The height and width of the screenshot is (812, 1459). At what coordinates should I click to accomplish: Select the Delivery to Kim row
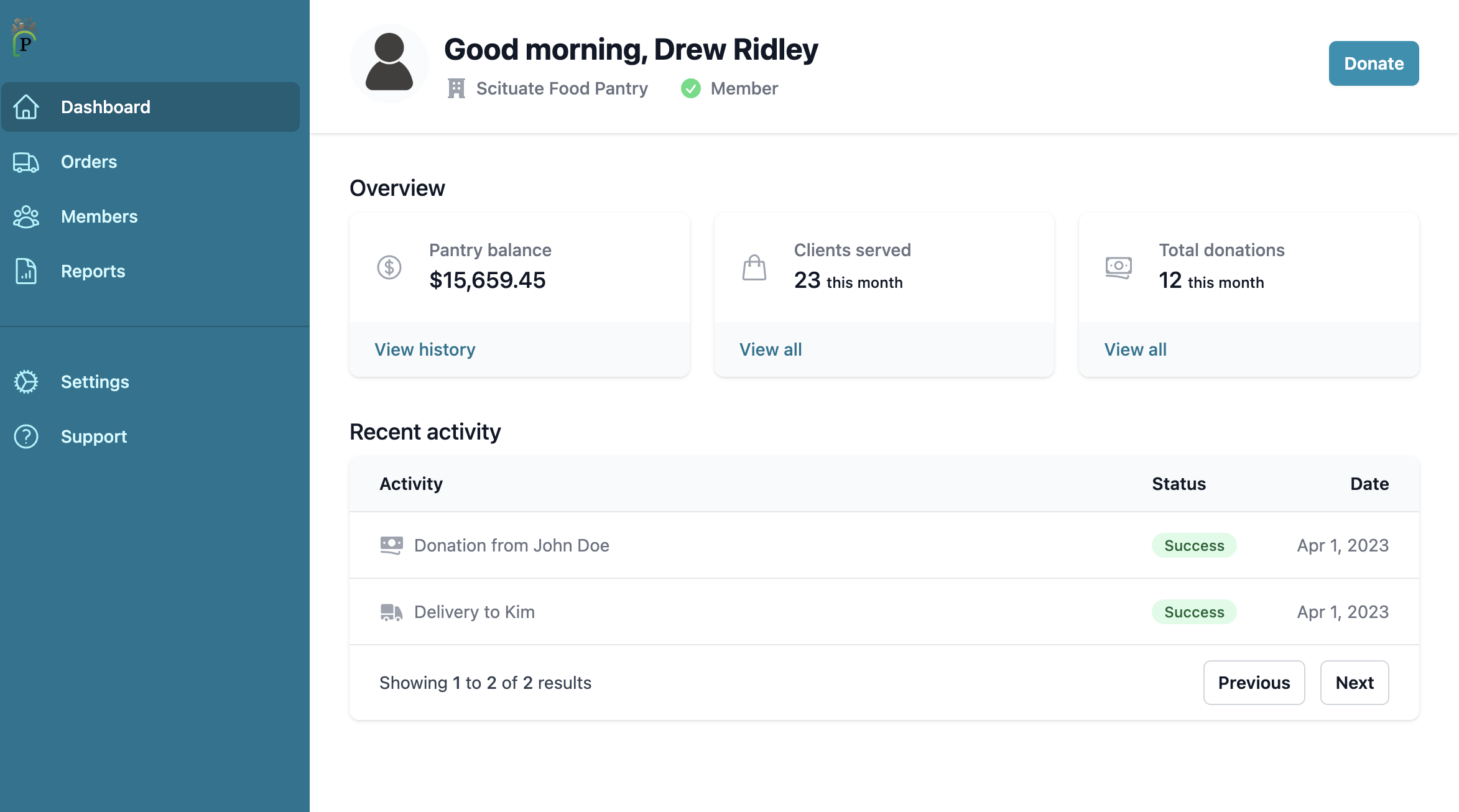474,612
